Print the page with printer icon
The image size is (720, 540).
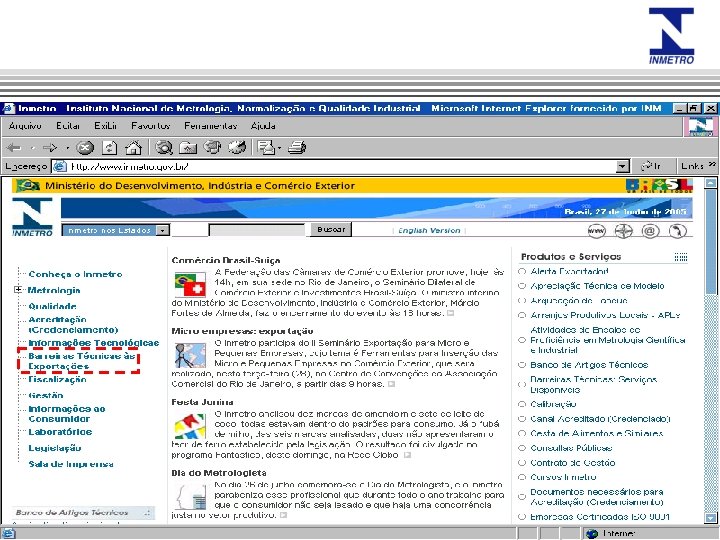pos(297,148)
